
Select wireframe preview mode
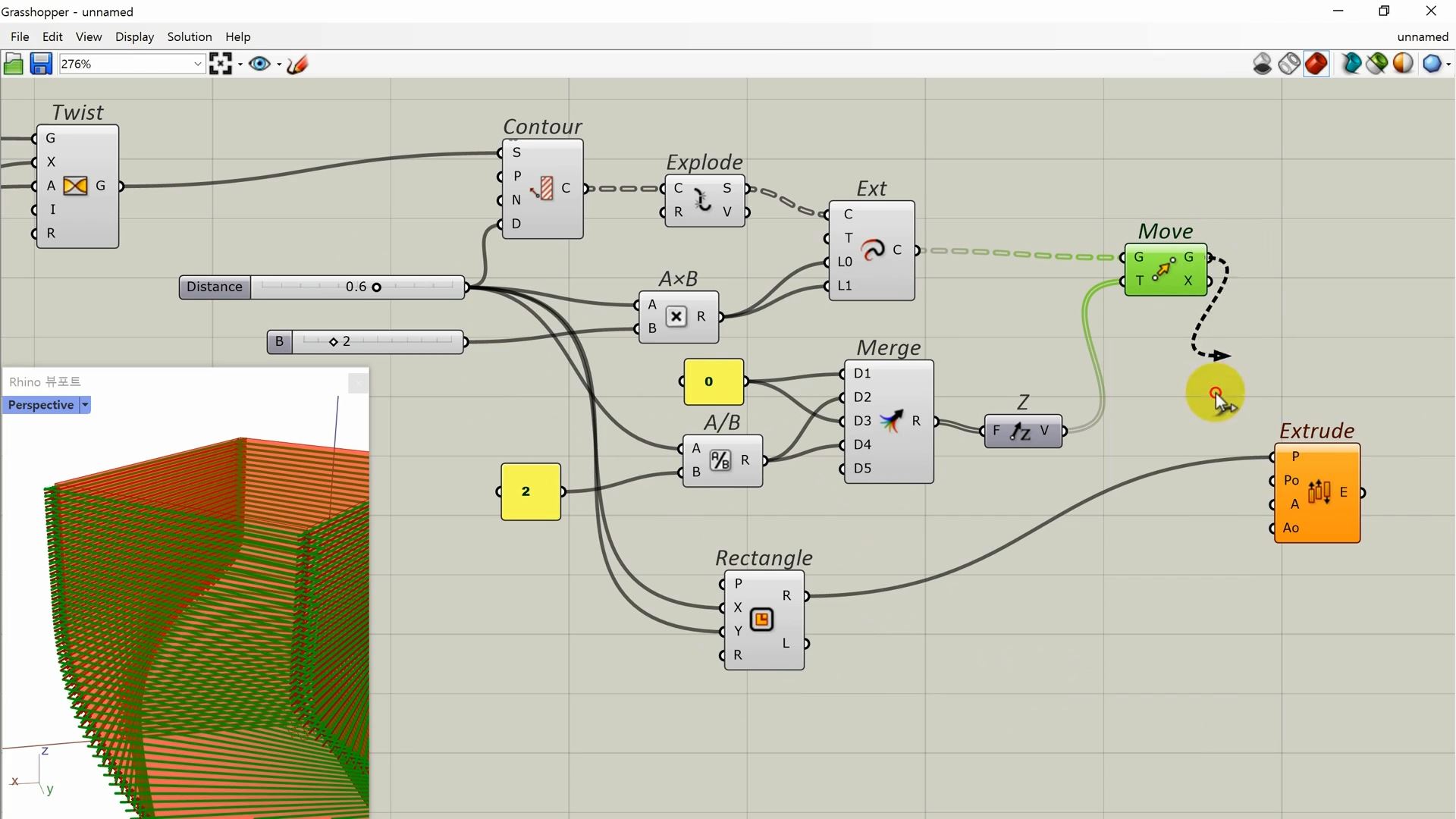[x=1289, y=64]
